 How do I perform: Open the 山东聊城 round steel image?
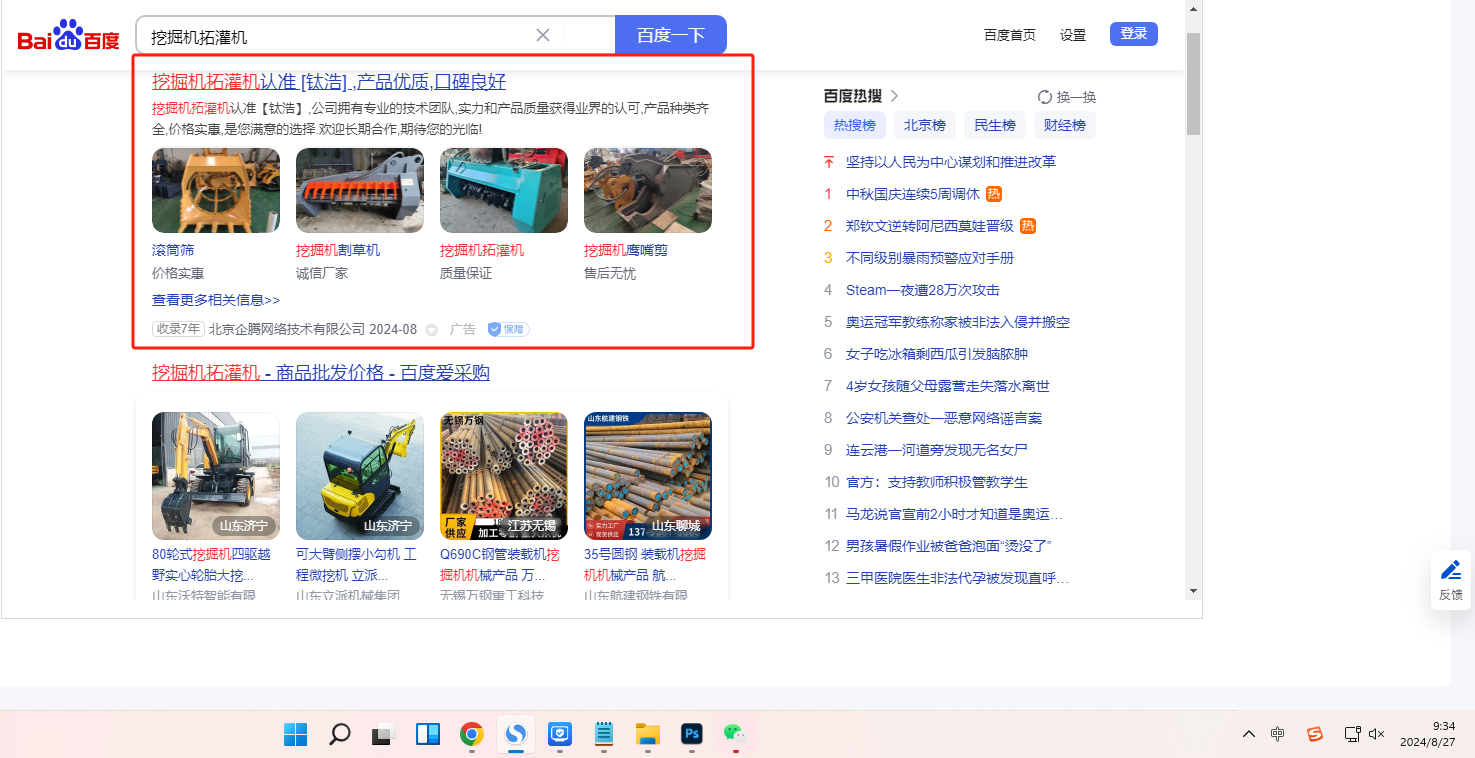coord(648,476)
